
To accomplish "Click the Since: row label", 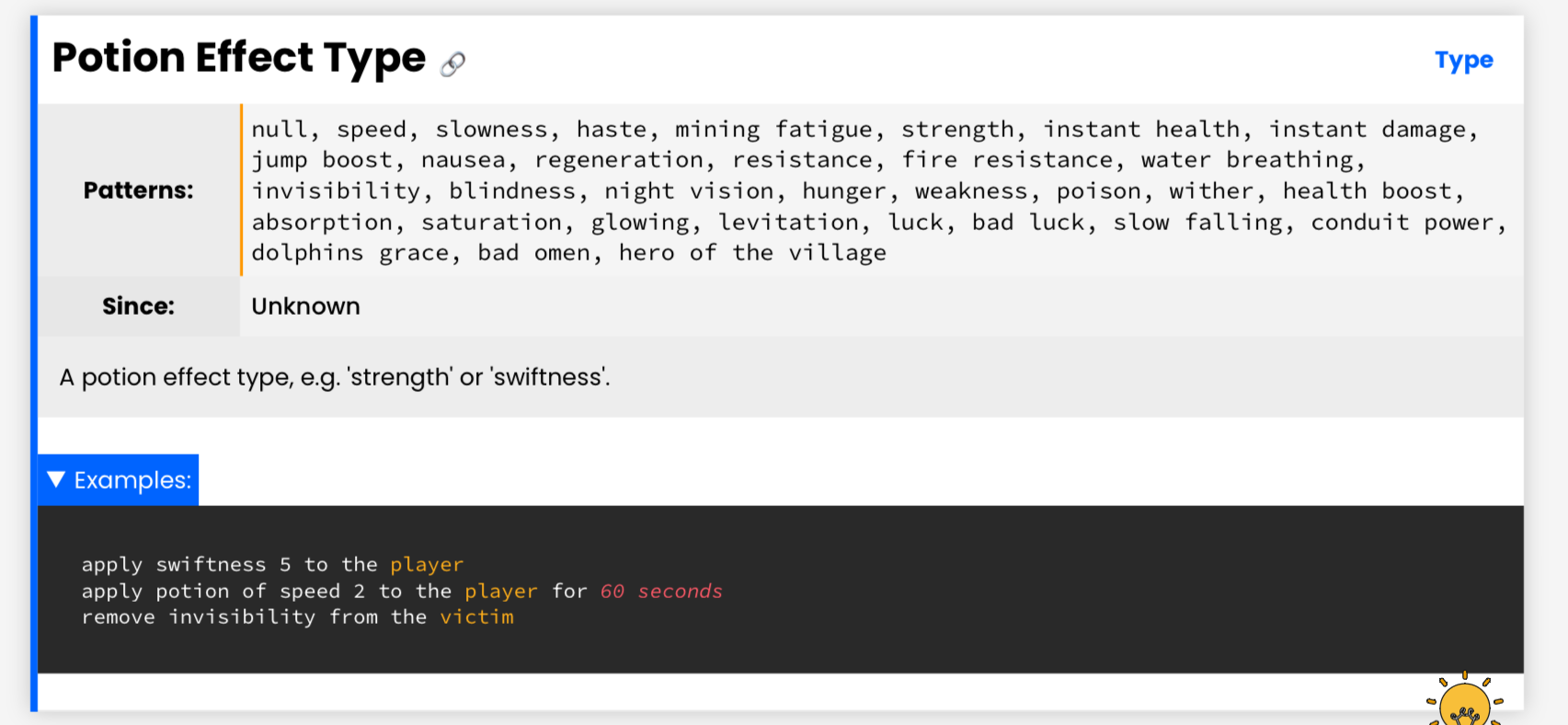I will tap(139, 306).
